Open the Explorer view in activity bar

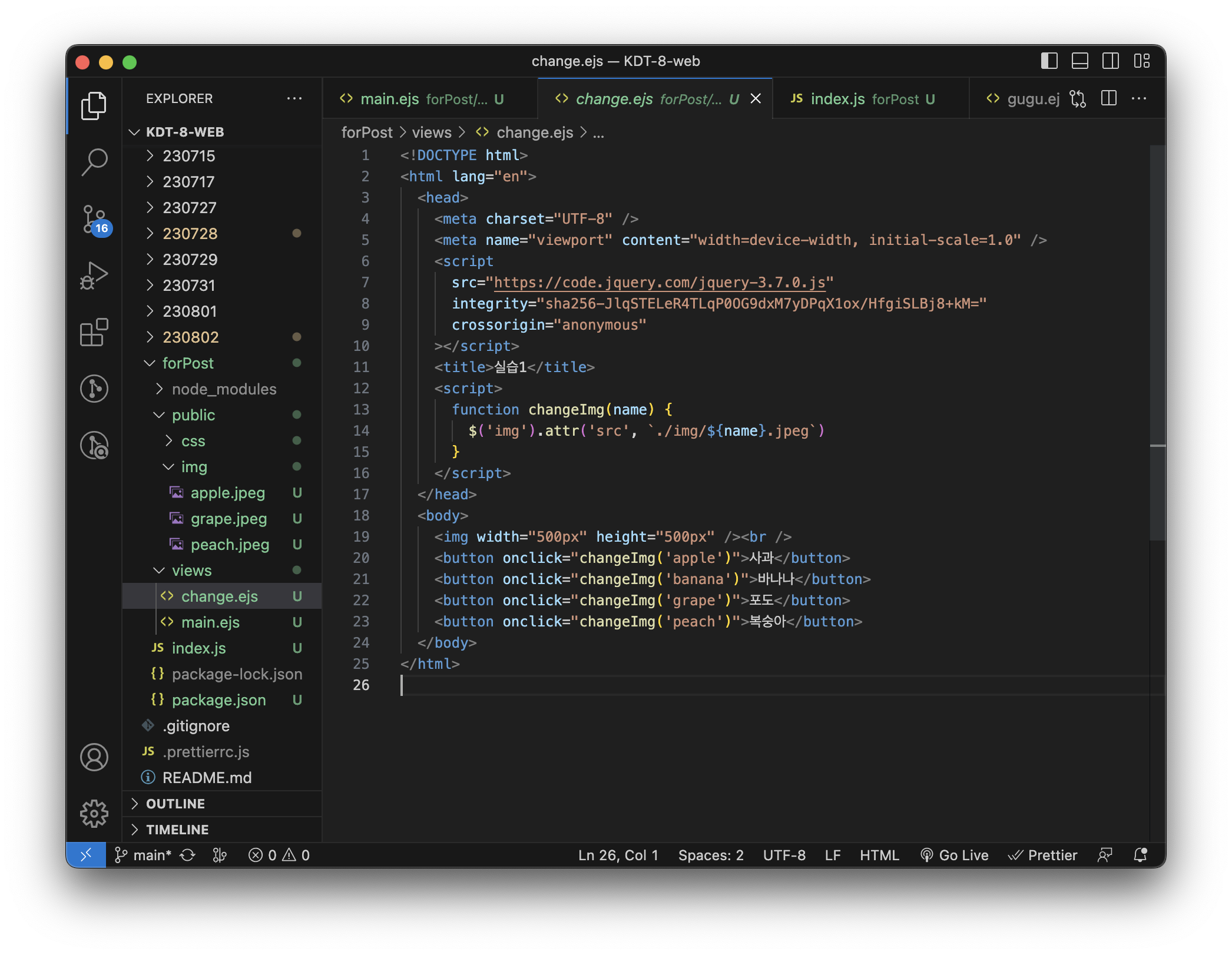(94, 106)
